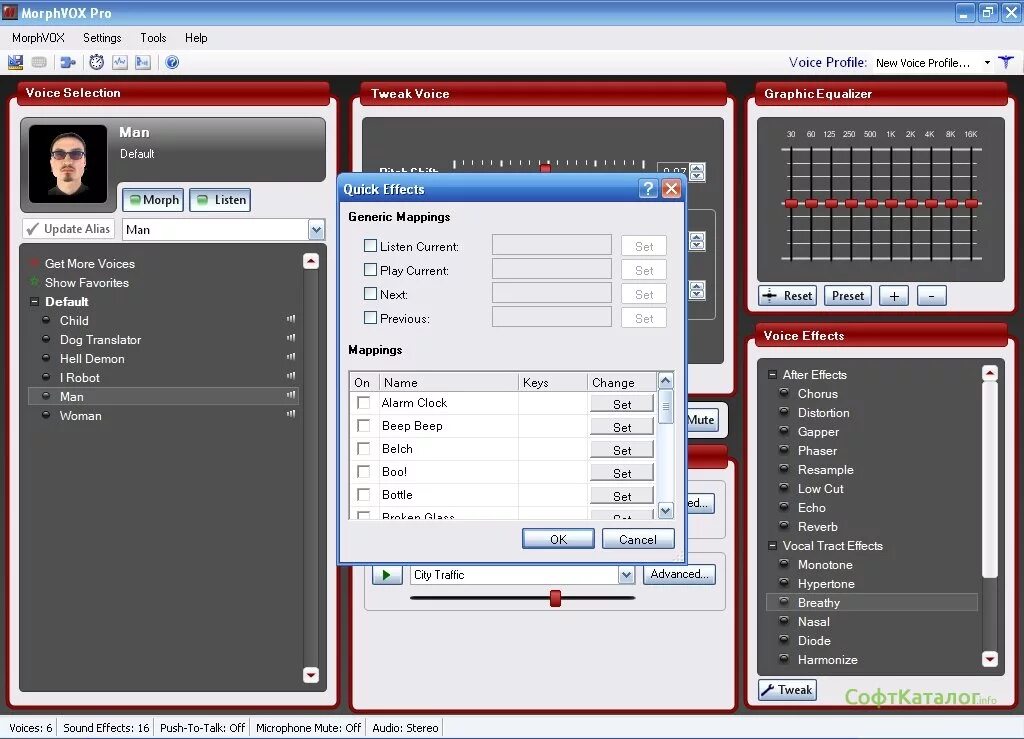Toggle the Listen button
Viewport: 1024px width, 739px height.
220,200
